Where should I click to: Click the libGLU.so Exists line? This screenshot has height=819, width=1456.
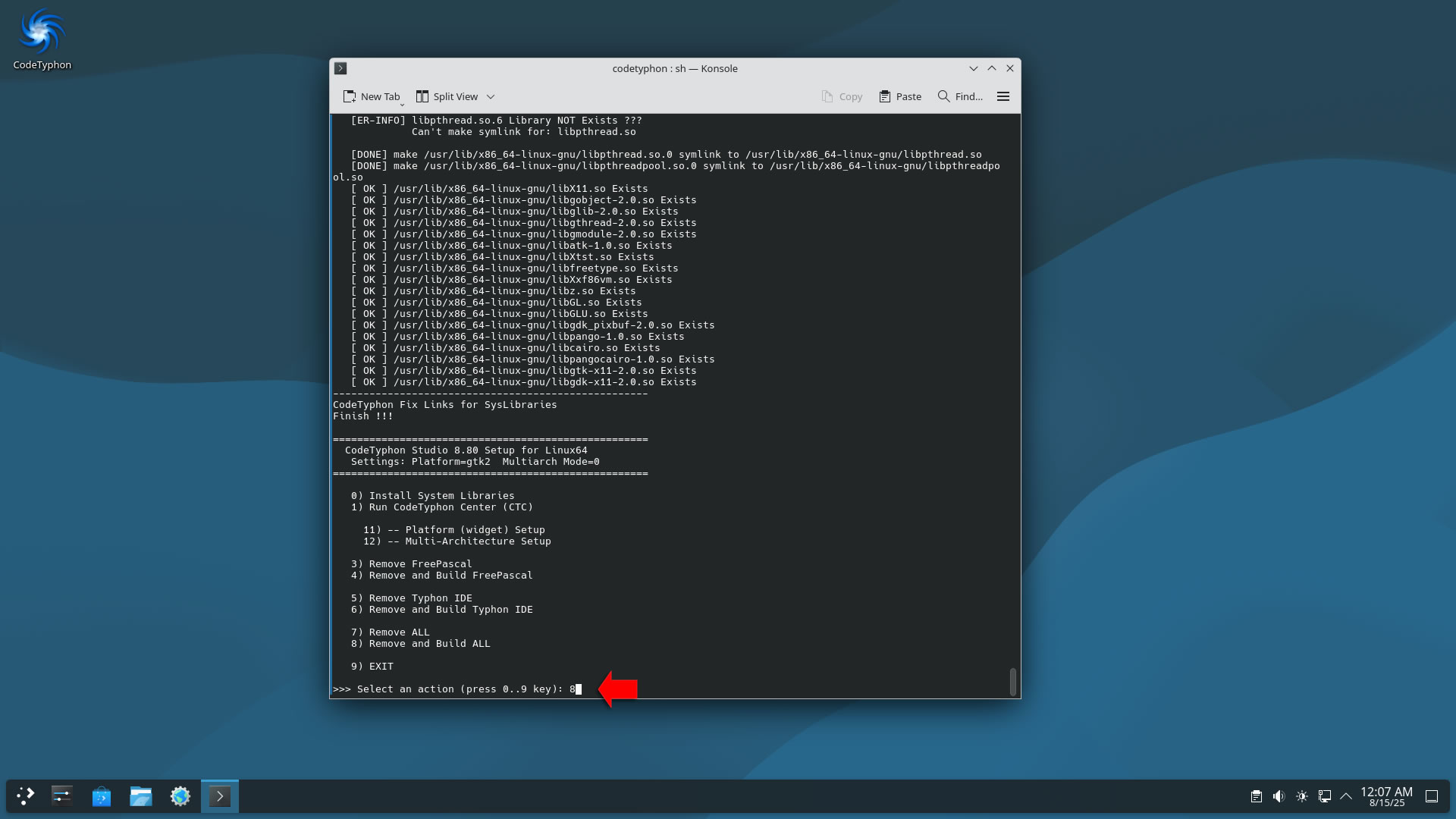pyautogui.click(x=500, y=314)
